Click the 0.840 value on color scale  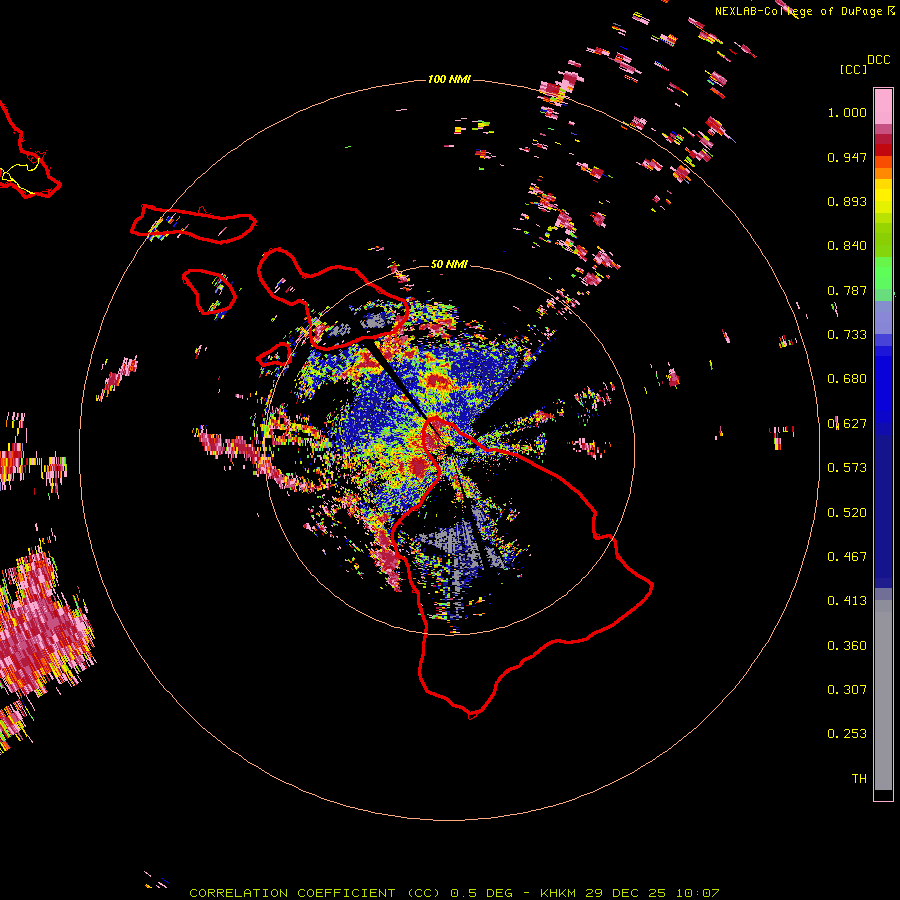(847, 246)
